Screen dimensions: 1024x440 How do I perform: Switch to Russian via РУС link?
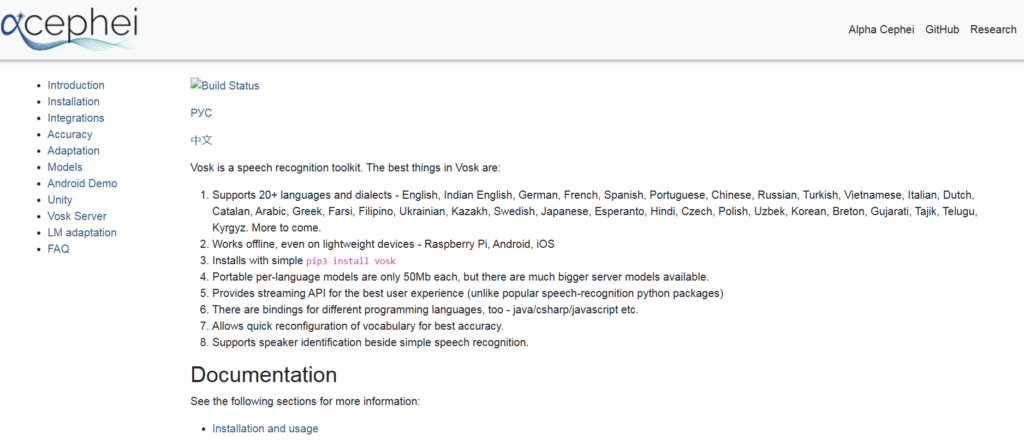tap(201, 113)
